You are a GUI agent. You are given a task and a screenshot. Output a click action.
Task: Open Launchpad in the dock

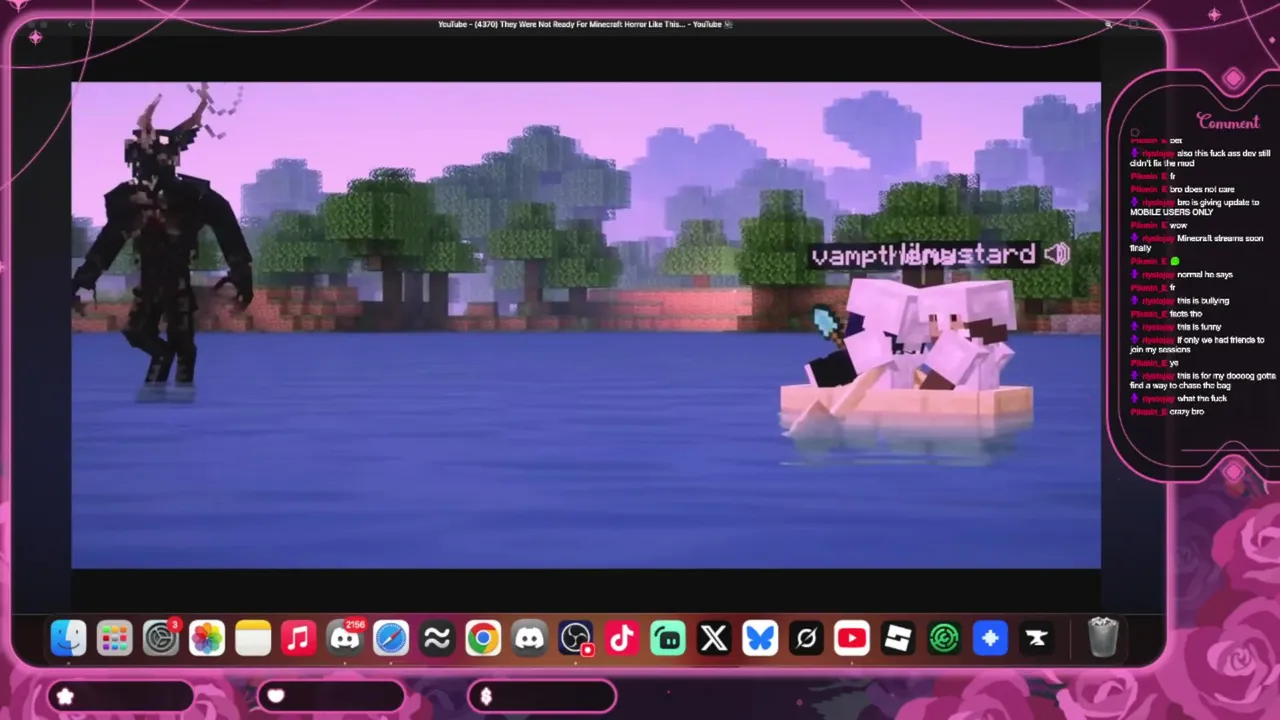click(114, 638)
